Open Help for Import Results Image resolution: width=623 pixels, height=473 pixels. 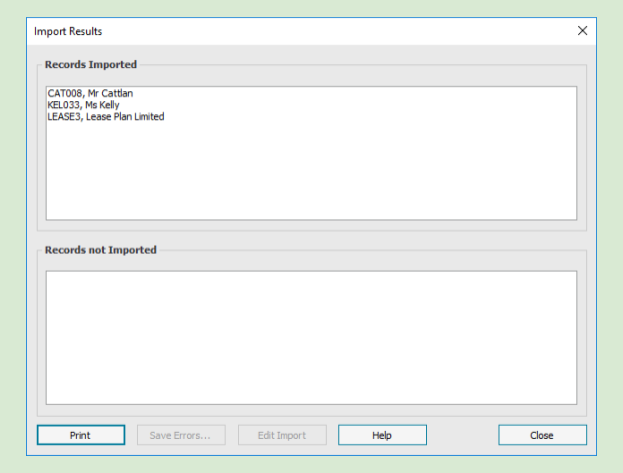tap(382, 435)
